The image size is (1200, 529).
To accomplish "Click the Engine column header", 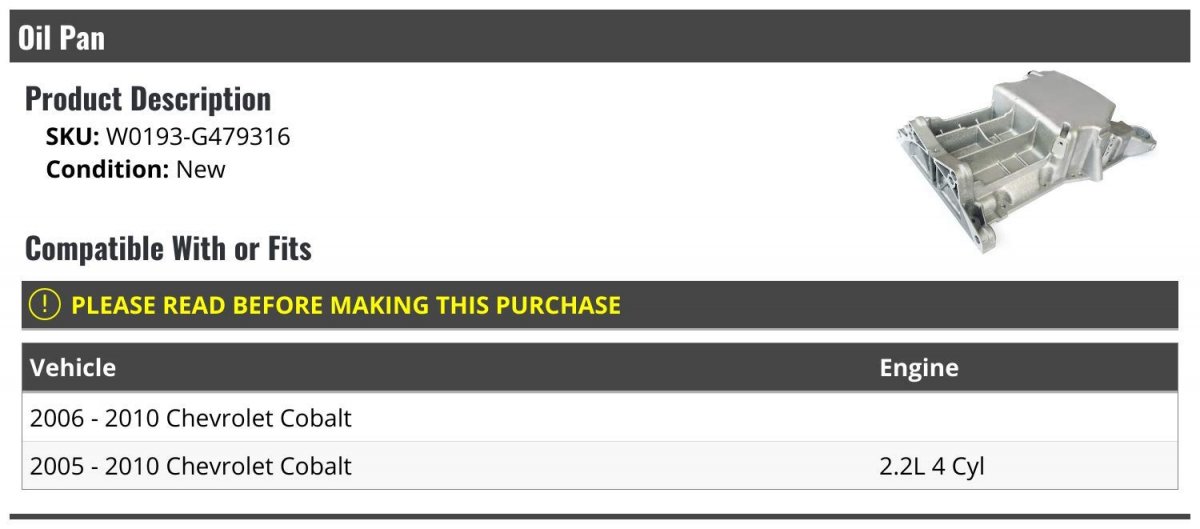I will click(x=919, y=368).
